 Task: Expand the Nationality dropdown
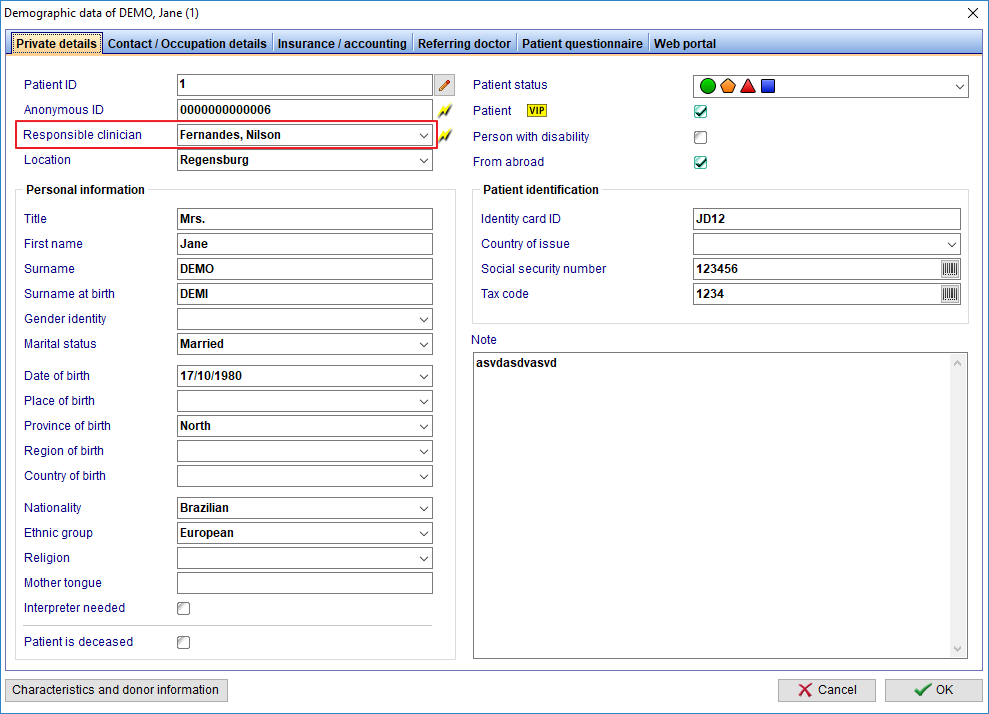(x=424, y=509)
